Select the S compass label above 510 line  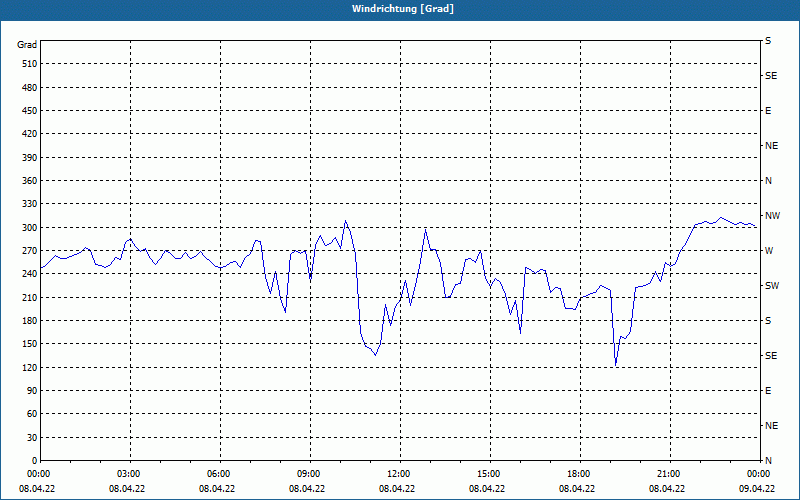(768, 41)
